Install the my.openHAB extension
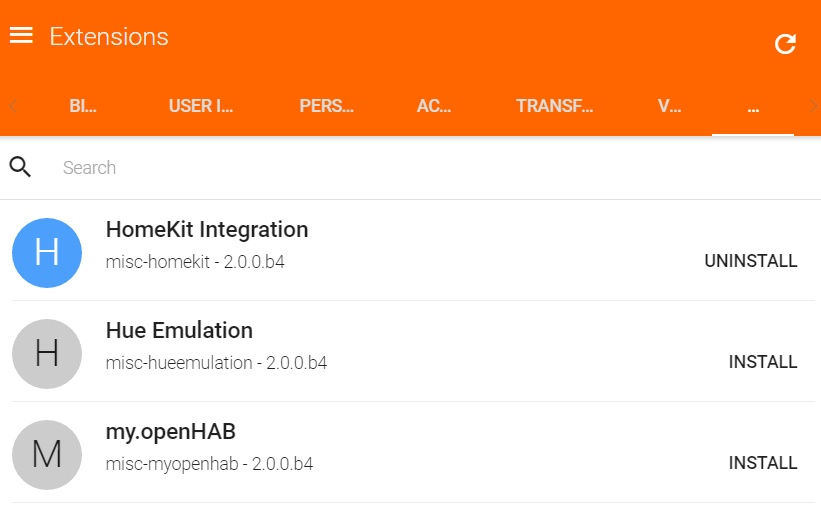821x506 pixels. coord(763,463)
